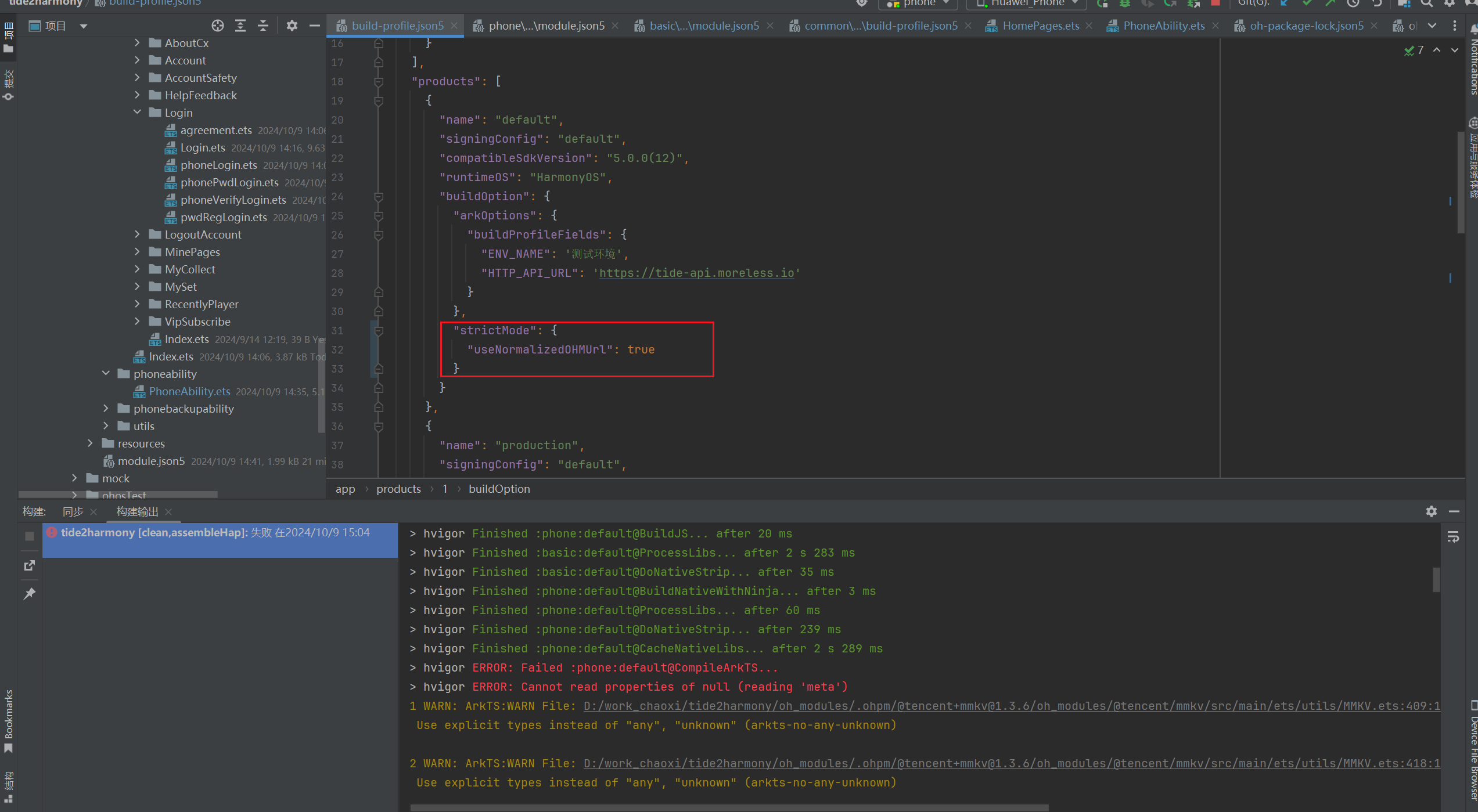
Task: Open the Huawei_Phone device dropdown
Action: pos(1027,3)
